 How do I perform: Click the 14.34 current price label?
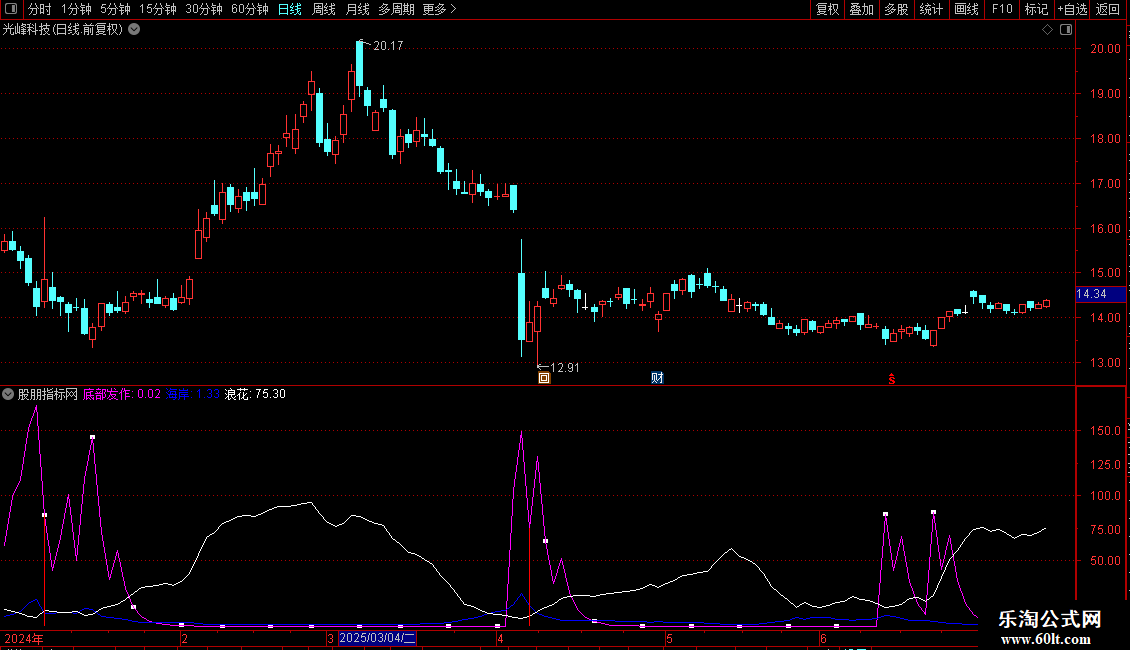tap(1100, 294)
